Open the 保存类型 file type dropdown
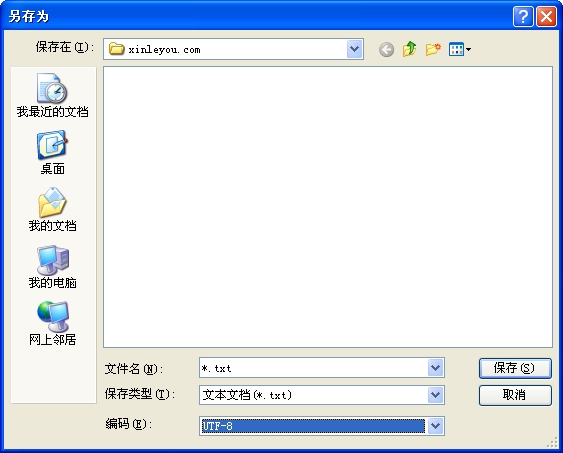Image resolution: width=563 pixels, height=453 pixels. click(436, 395)
